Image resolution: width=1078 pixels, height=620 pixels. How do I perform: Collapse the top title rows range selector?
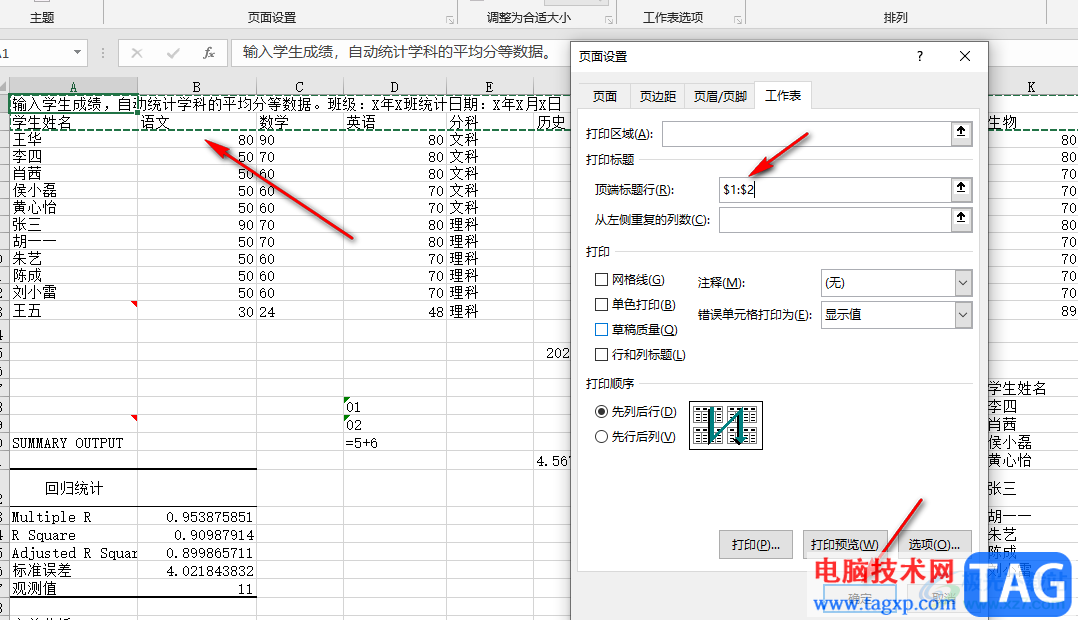[961, 188]
